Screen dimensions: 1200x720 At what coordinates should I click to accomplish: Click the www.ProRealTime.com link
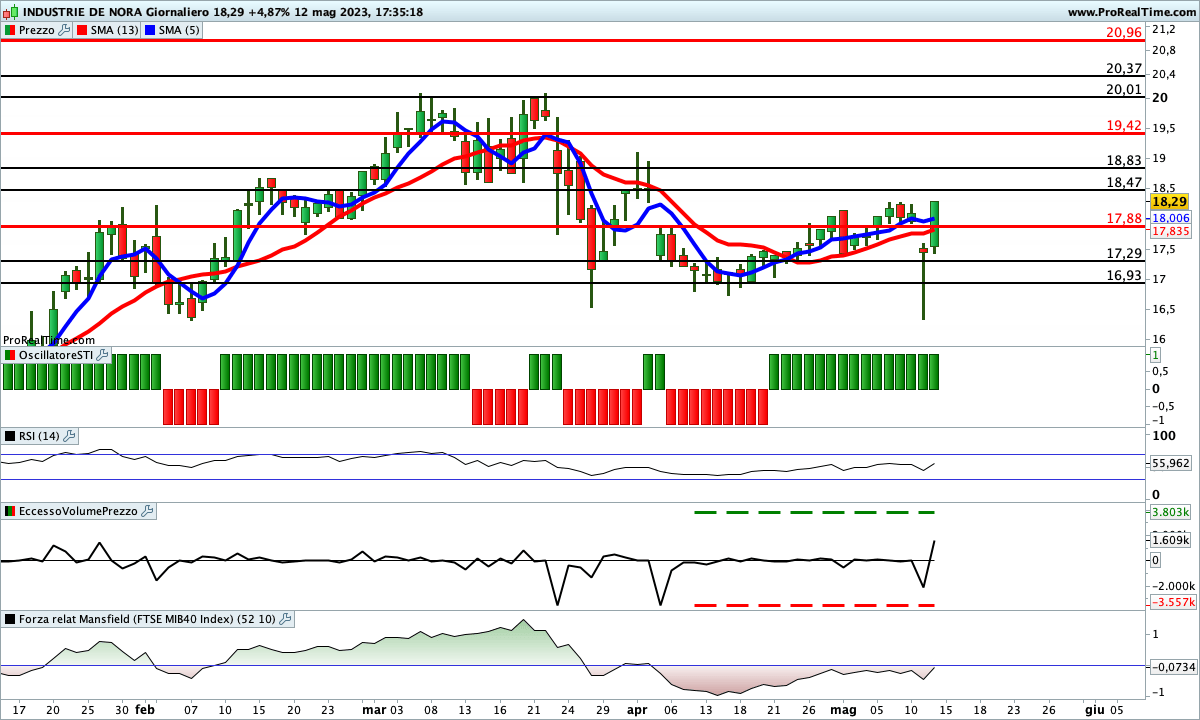[x=1131, y=12]
